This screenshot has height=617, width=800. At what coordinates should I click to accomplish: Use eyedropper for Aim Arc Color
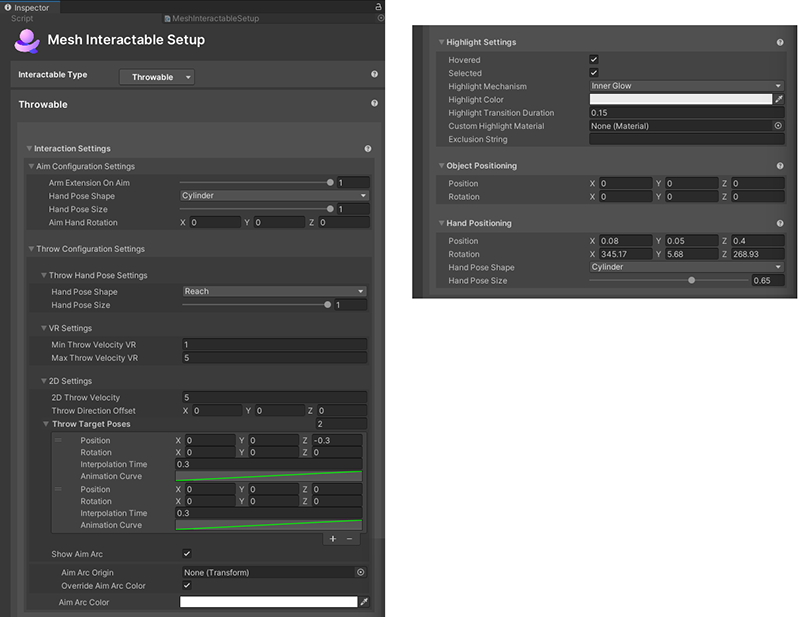(x=364, y=602)
